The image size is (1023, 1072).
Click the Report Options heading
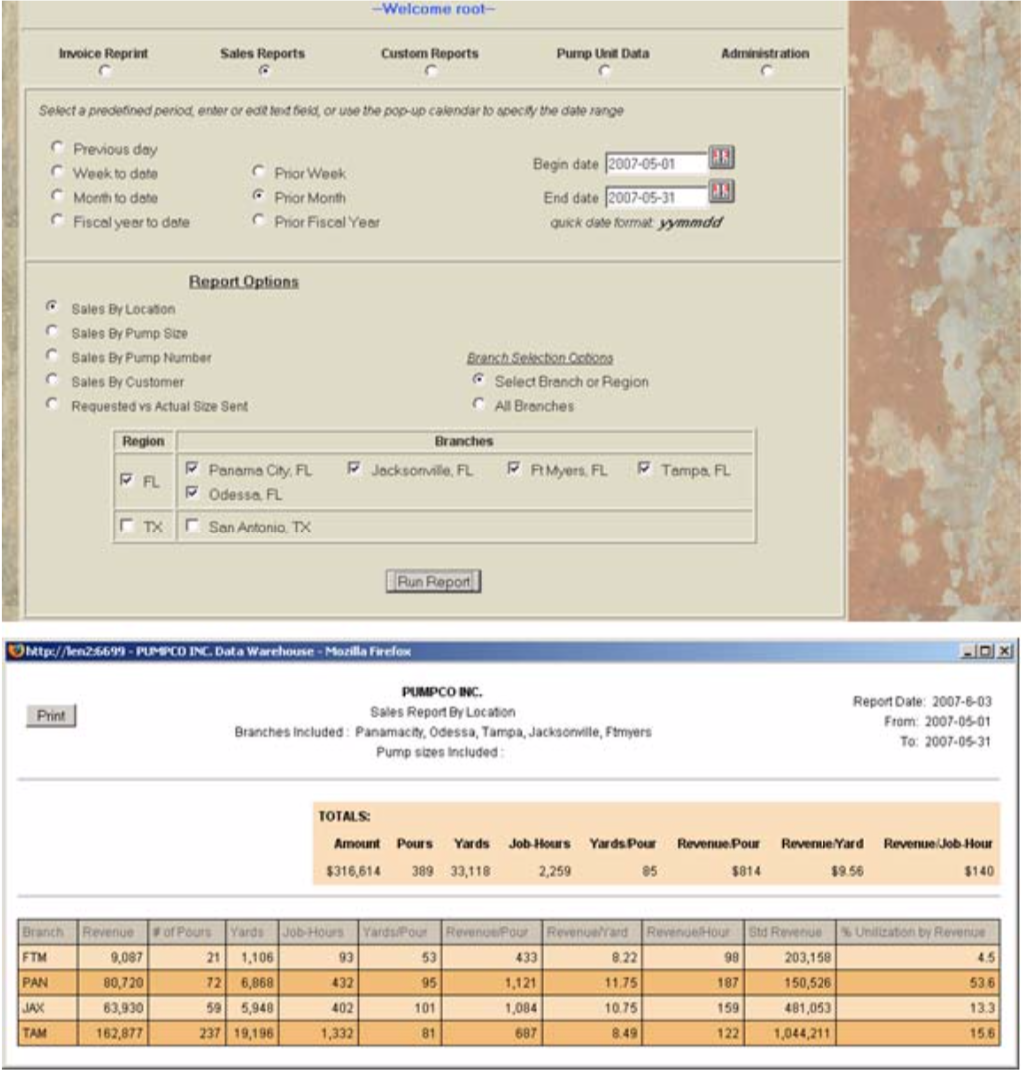[x=243, y=282]
